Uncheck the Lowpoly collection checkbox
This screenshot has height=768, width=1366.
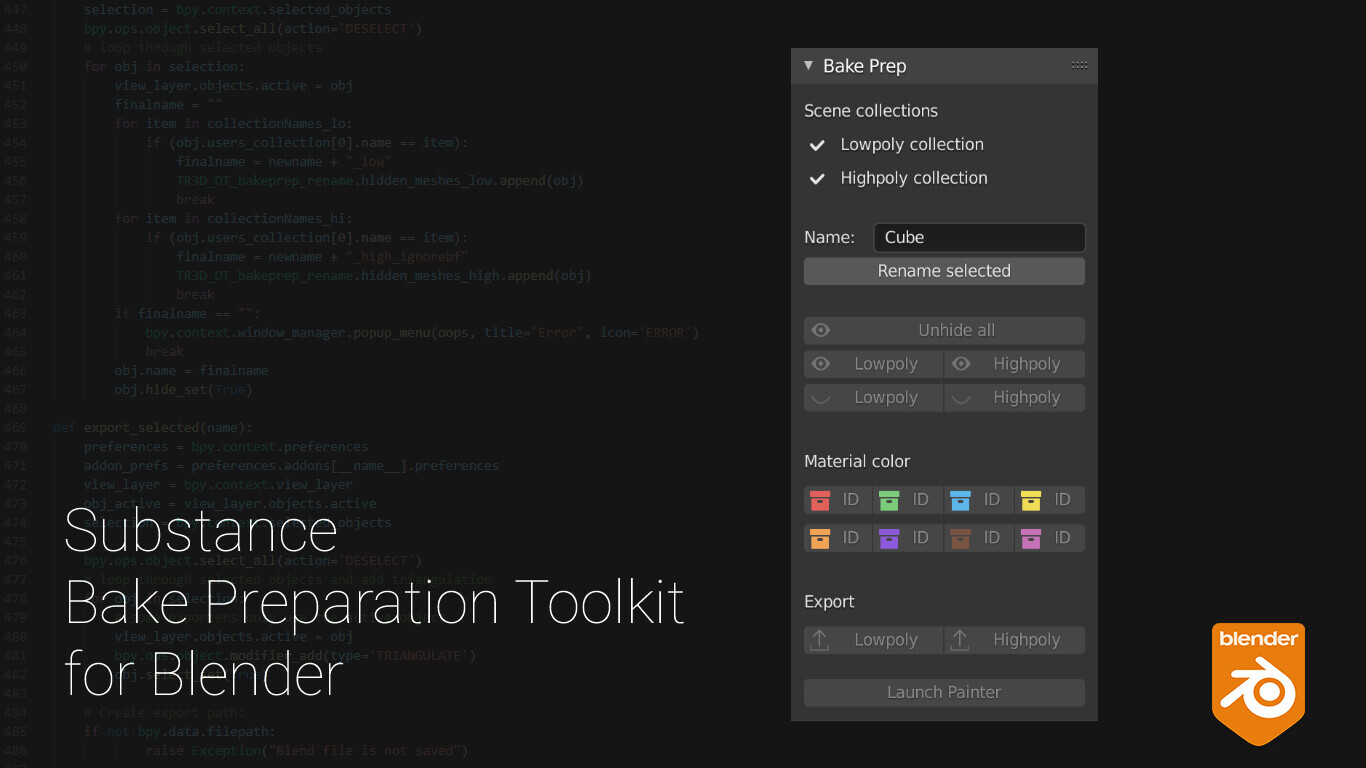pyautogui.click(x=817, y=145)
